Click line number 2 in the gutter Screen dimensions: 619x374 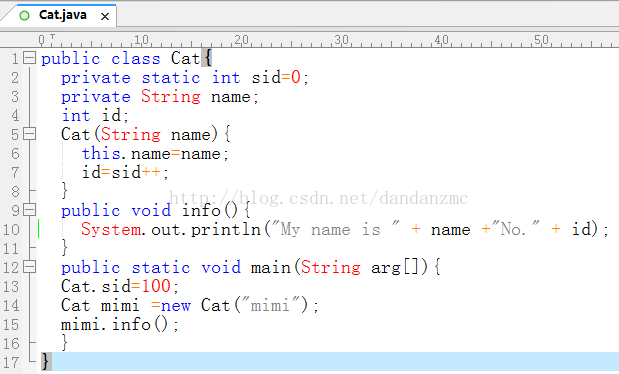click(15, 77)
